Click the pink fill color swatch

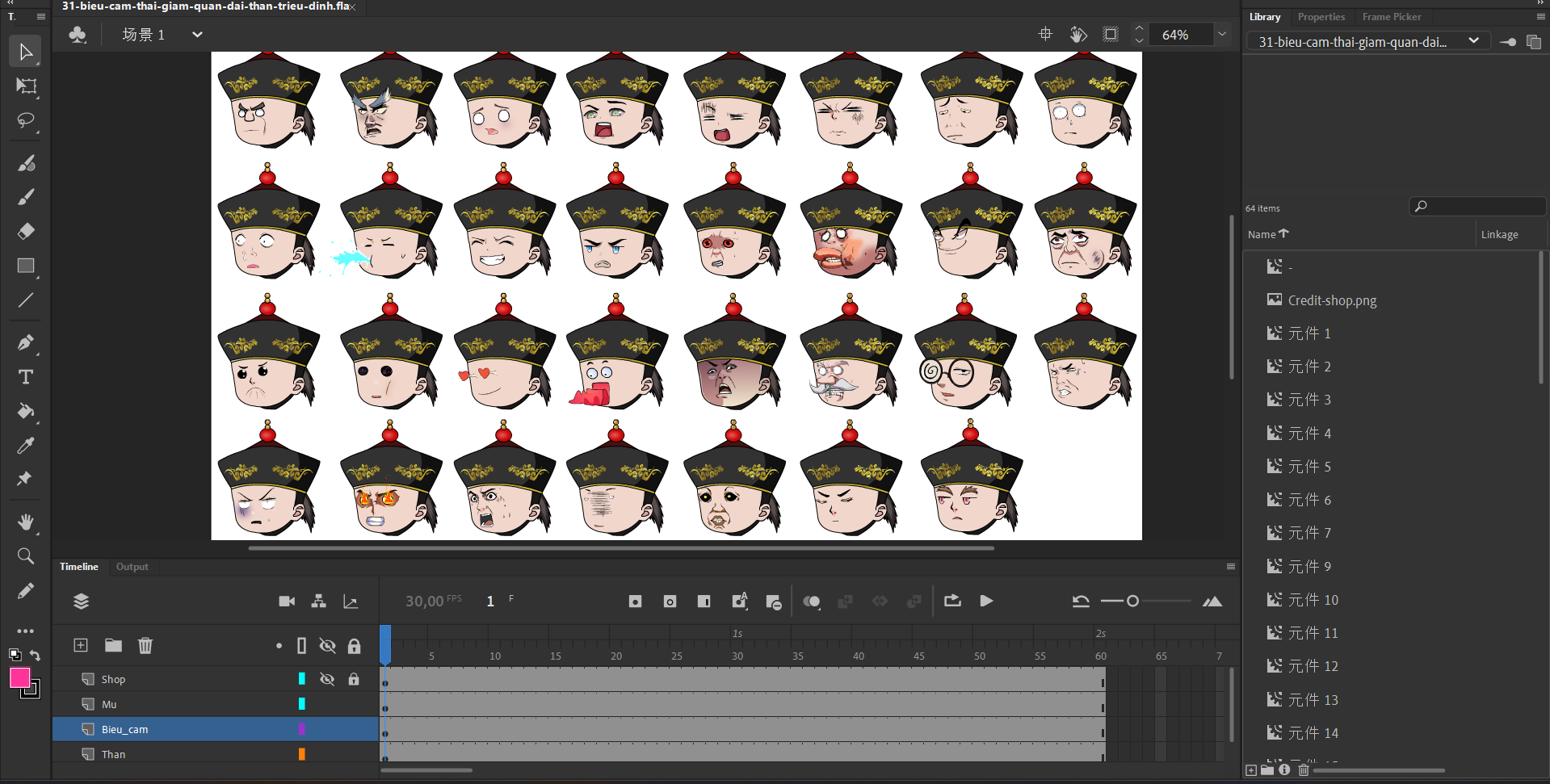coord(19,677)
